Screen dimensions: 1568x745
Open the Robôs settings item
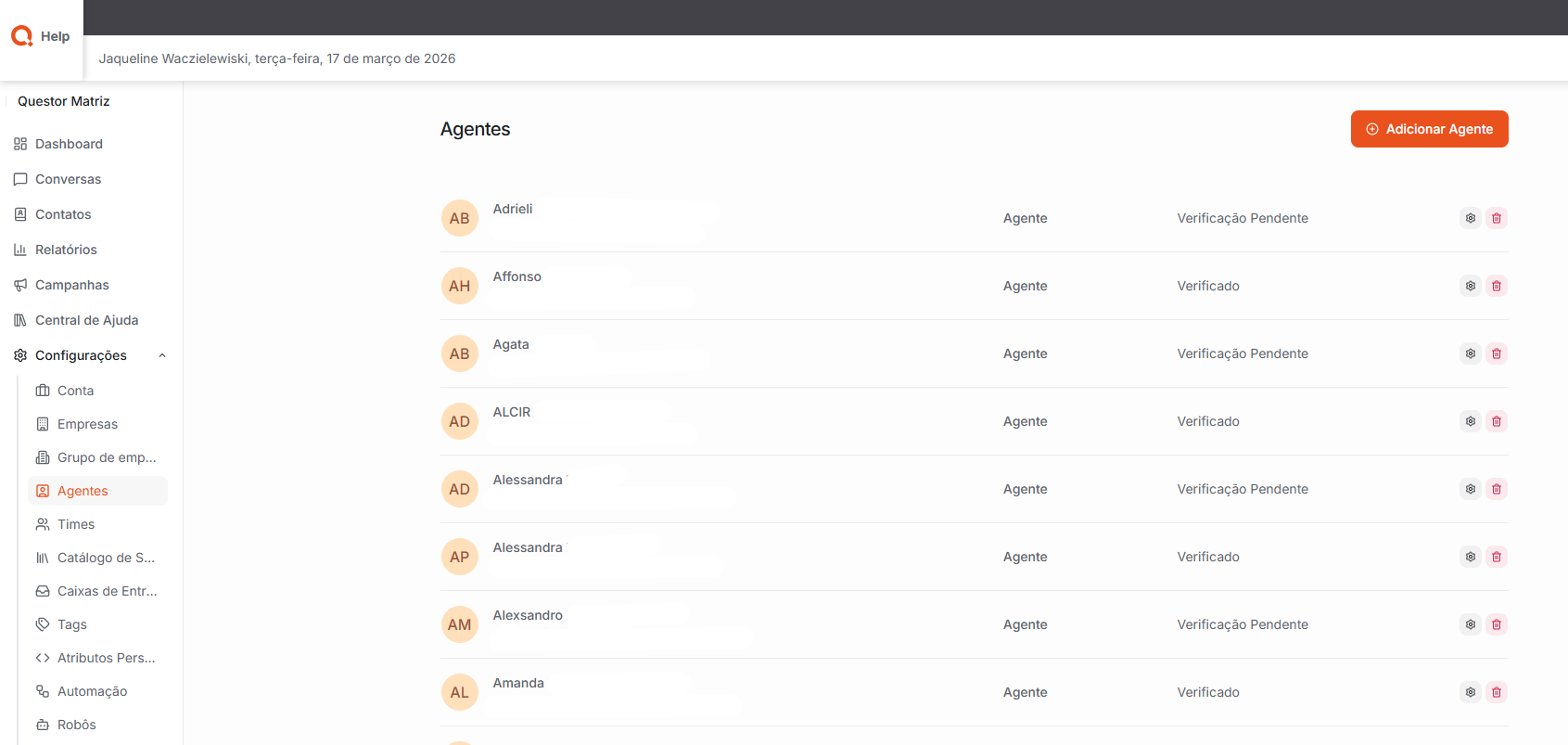pyautogui.click(x=76, y=725)
